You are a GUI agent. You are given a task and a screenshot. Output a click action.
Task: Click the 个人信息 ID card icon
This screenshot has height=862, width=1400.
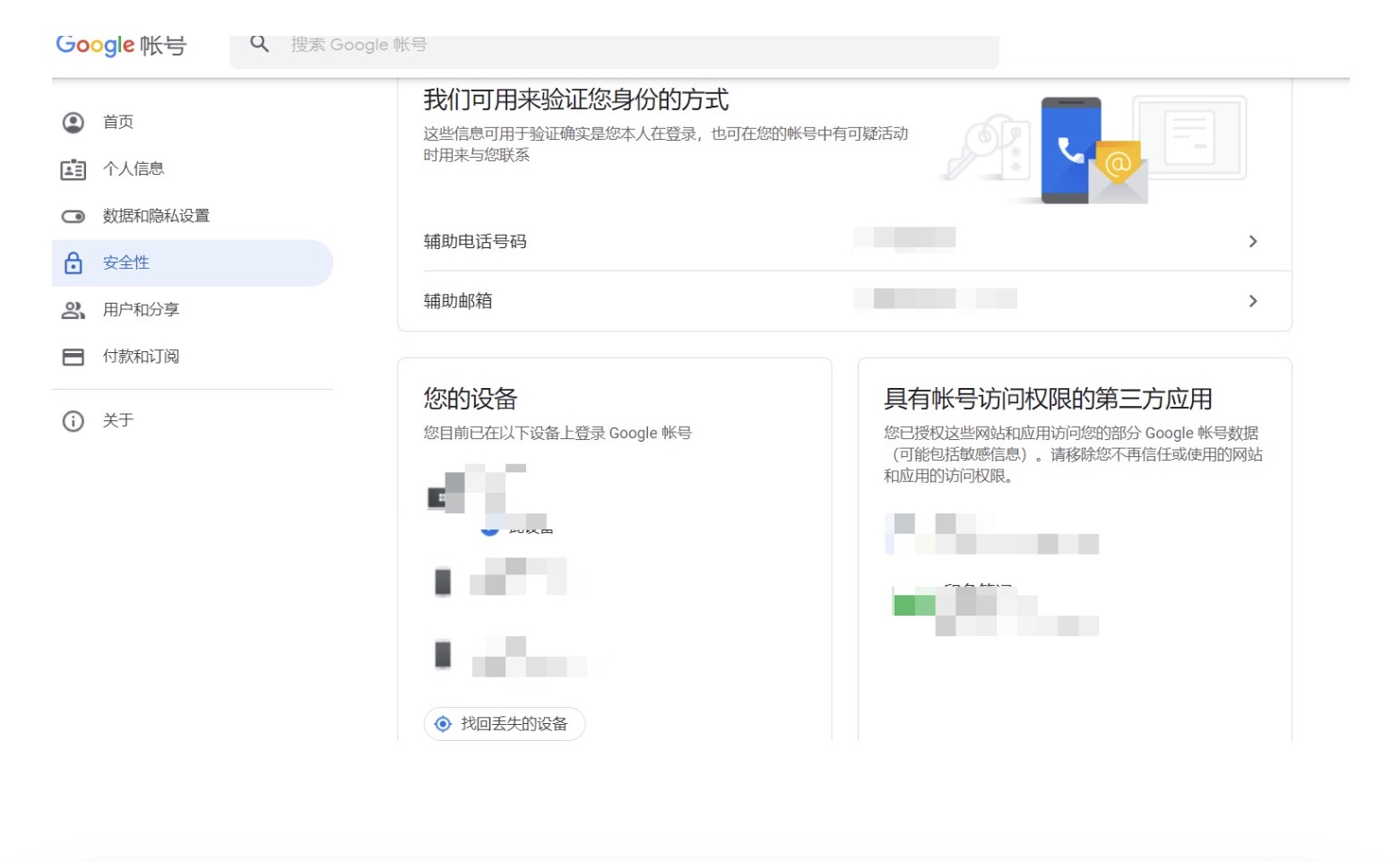click(73, 169)
